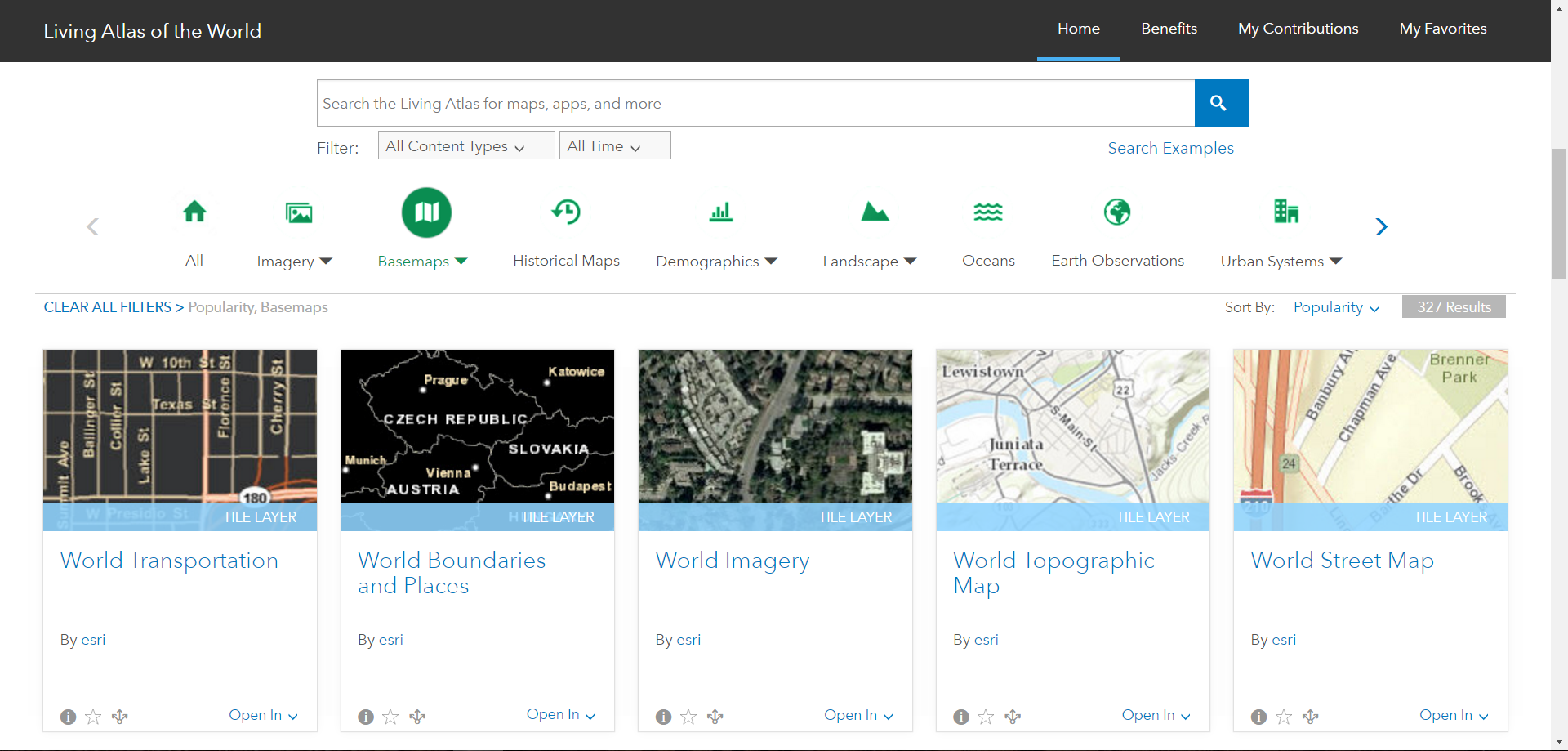Image resolution: width=1568 pixels, height=751 pixels.
Task: Open the World Imagery Open In menu
Action: point(858,715)
